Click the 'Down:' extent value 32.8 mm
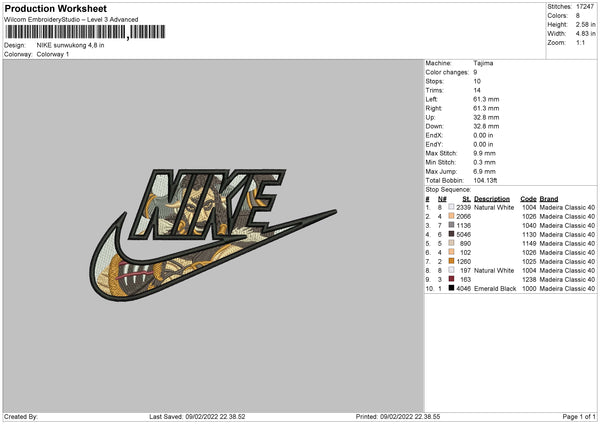 (486, 126)
